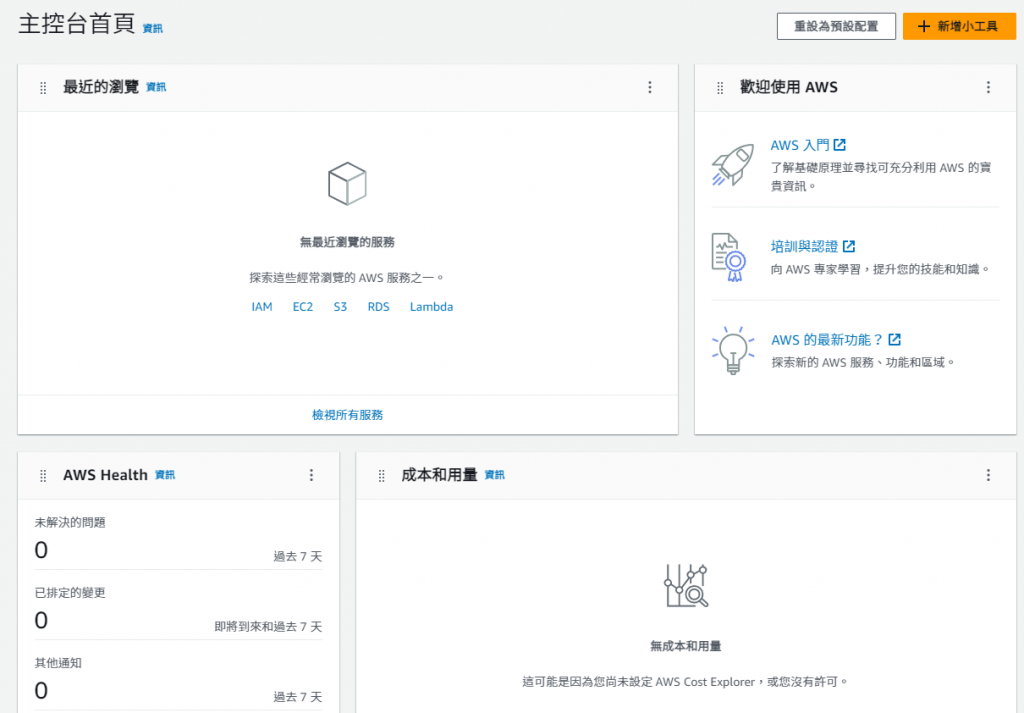Image resolution: width=1024 pixels, height=713 pixels.
Task: Click the 未解決的問題 count of 0
Action: [41, 550]
